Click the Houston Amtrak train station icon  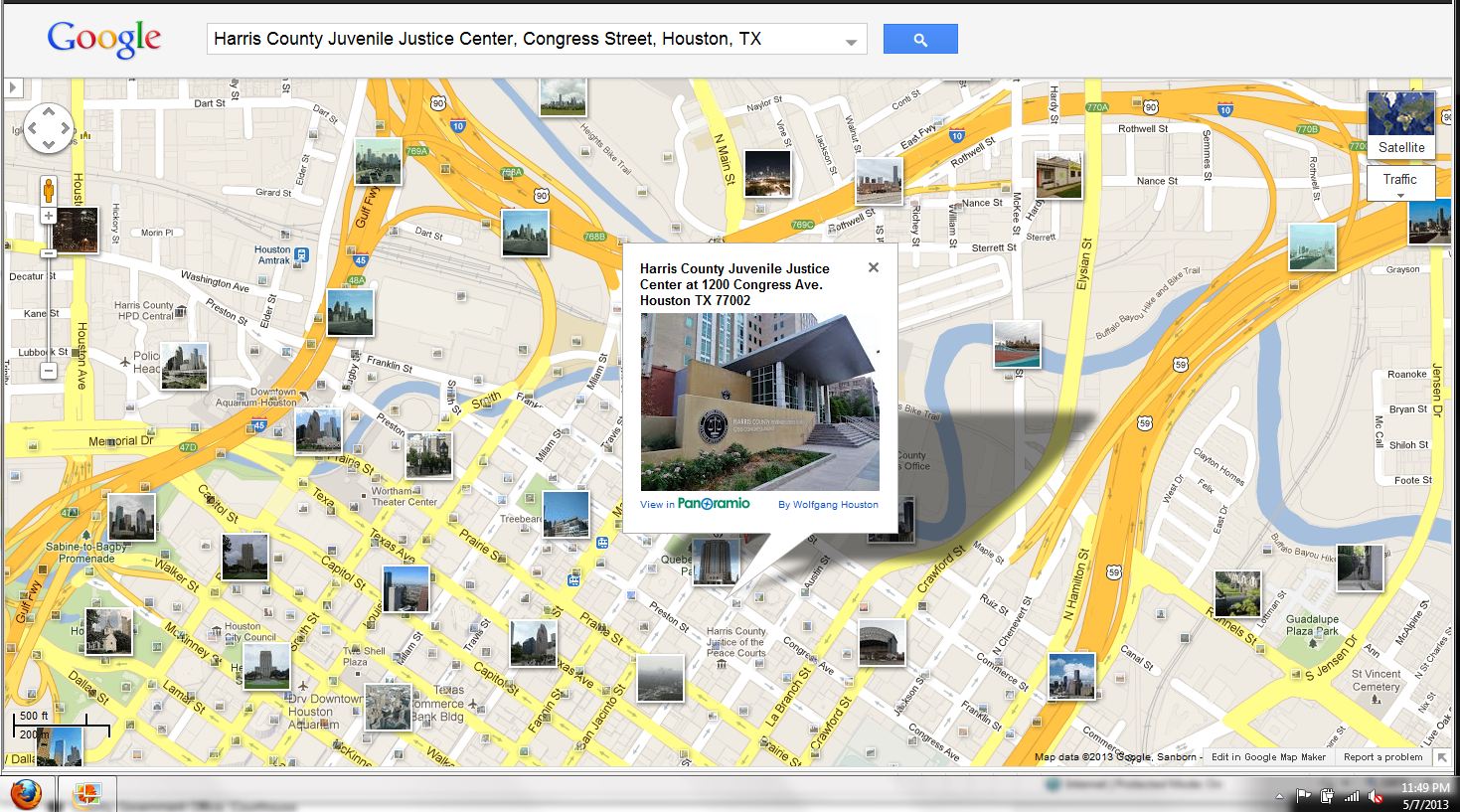[302, 255]
